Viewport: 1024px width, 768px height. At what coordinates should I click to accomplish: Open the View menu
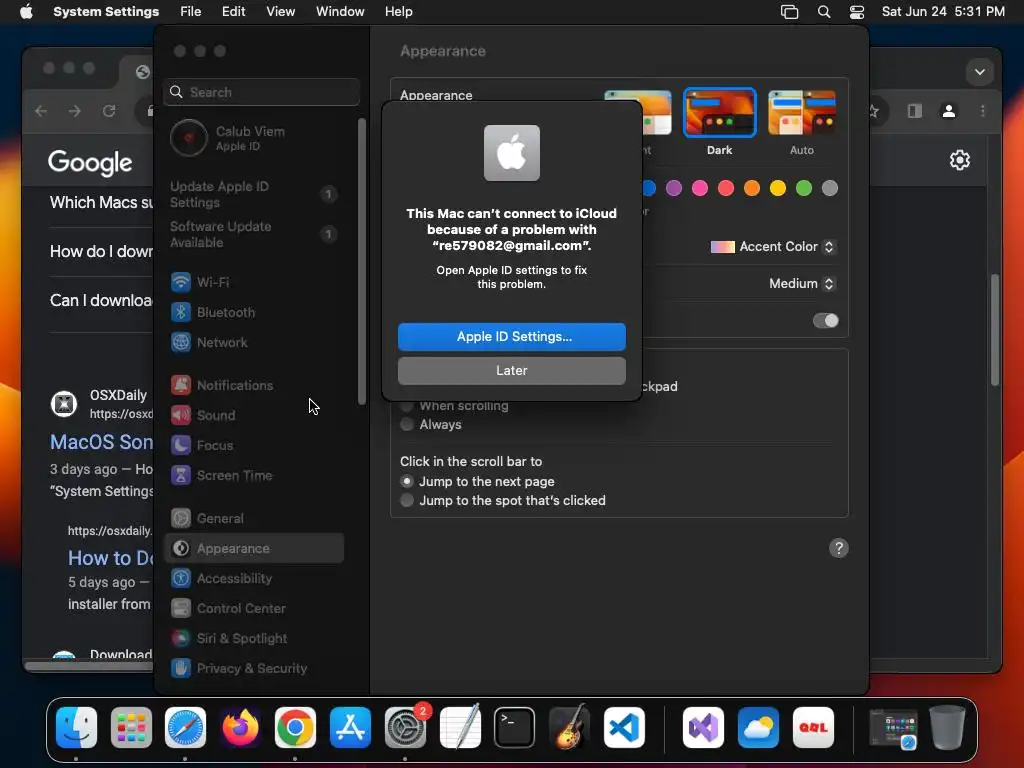[x=281, y=12]
